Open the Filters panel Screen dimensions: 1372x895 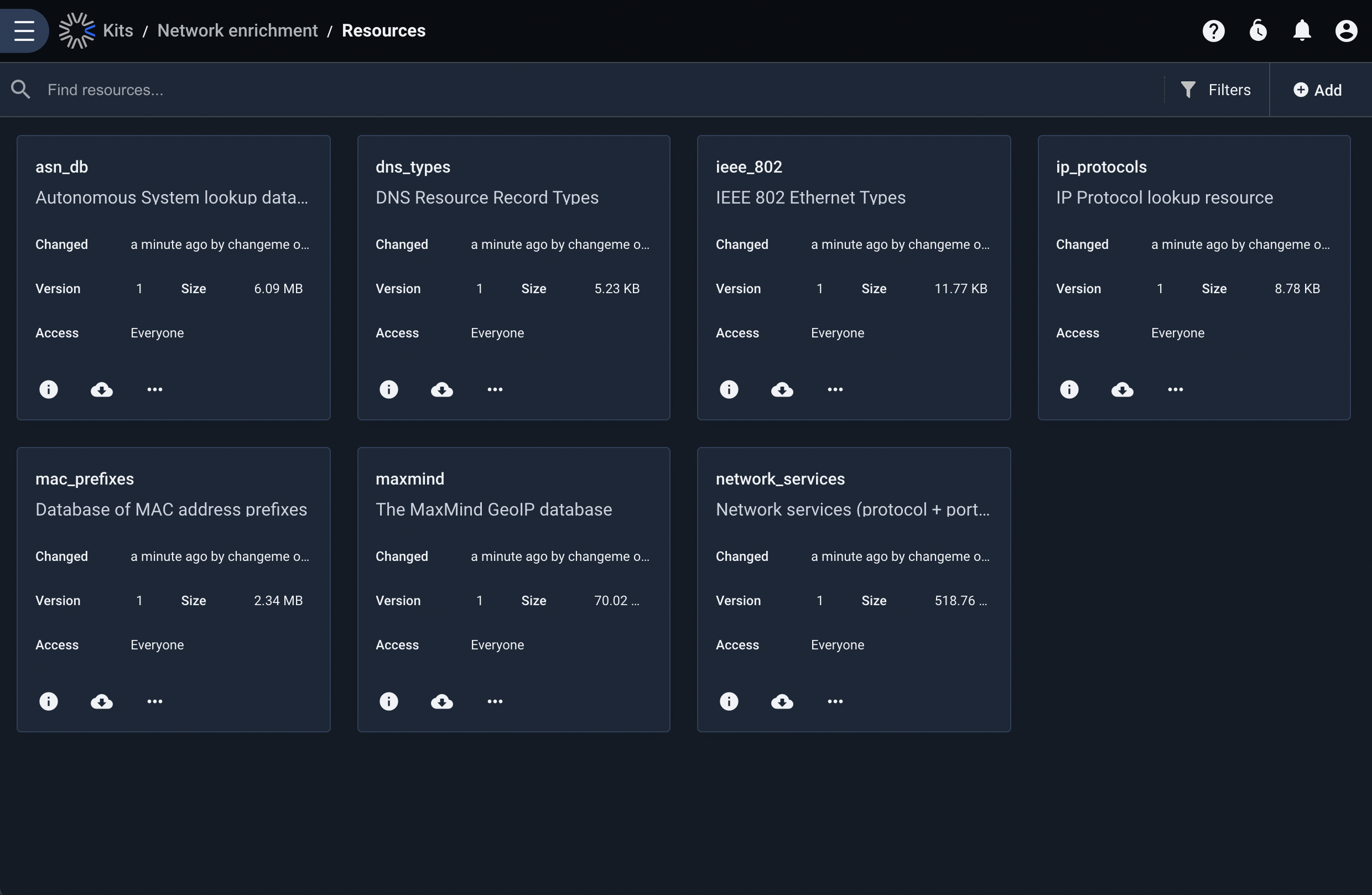click(x=1216, y=90)
